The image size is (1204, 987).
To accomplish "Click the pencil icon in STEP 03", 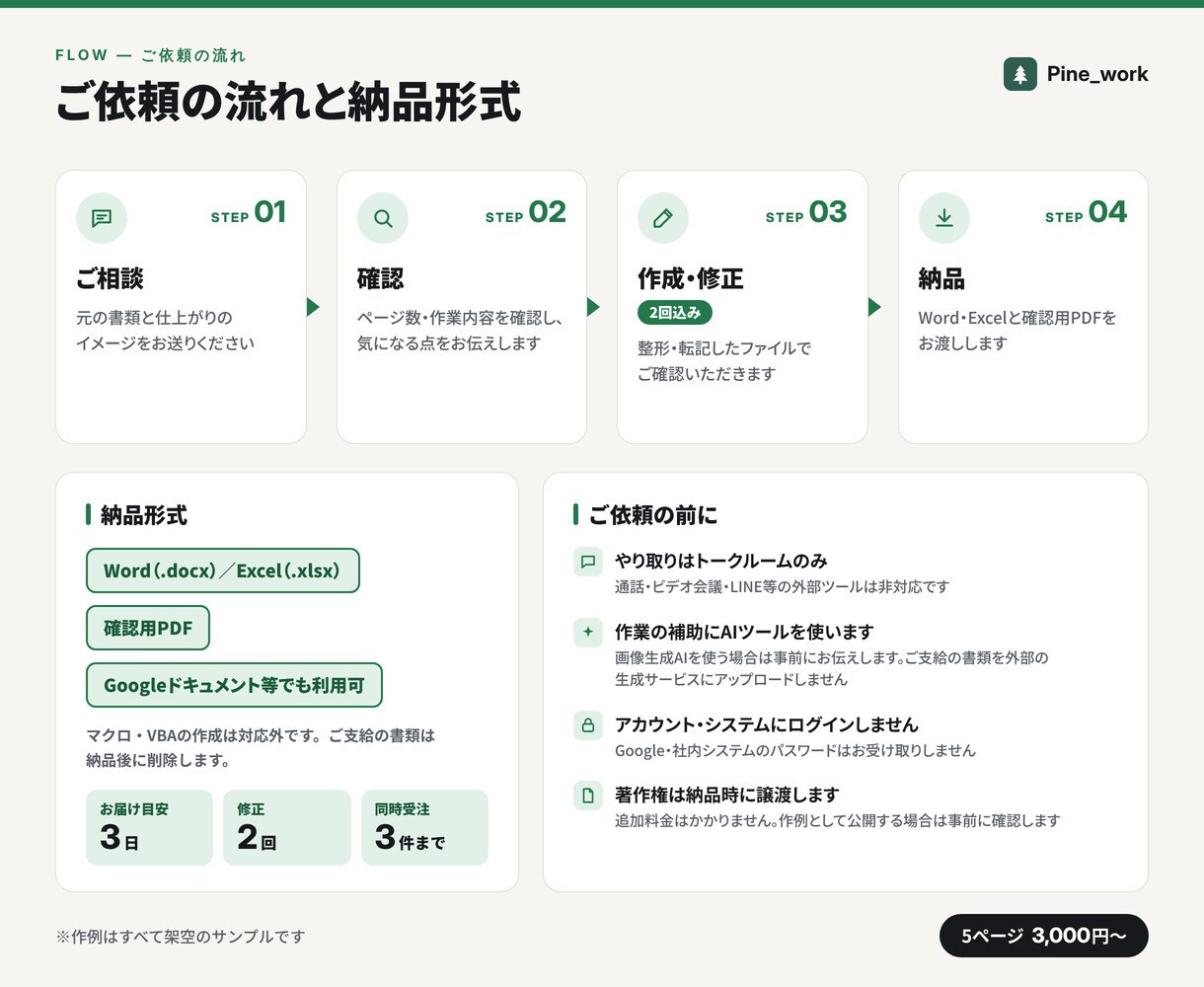I will click(x=663, y=218).
